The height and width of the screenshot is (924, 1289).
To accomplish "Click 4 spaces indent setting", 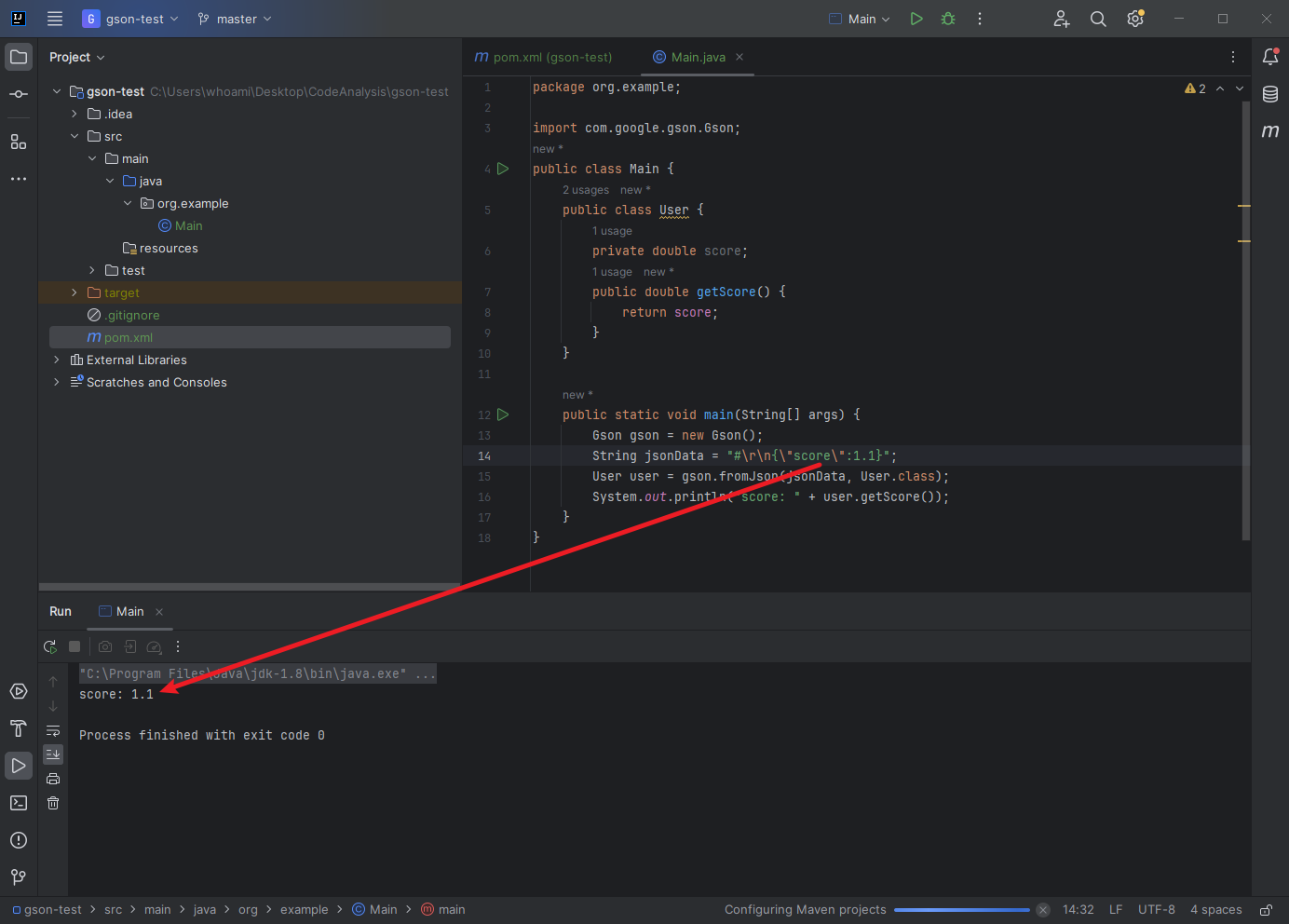I will (1216, 910).
